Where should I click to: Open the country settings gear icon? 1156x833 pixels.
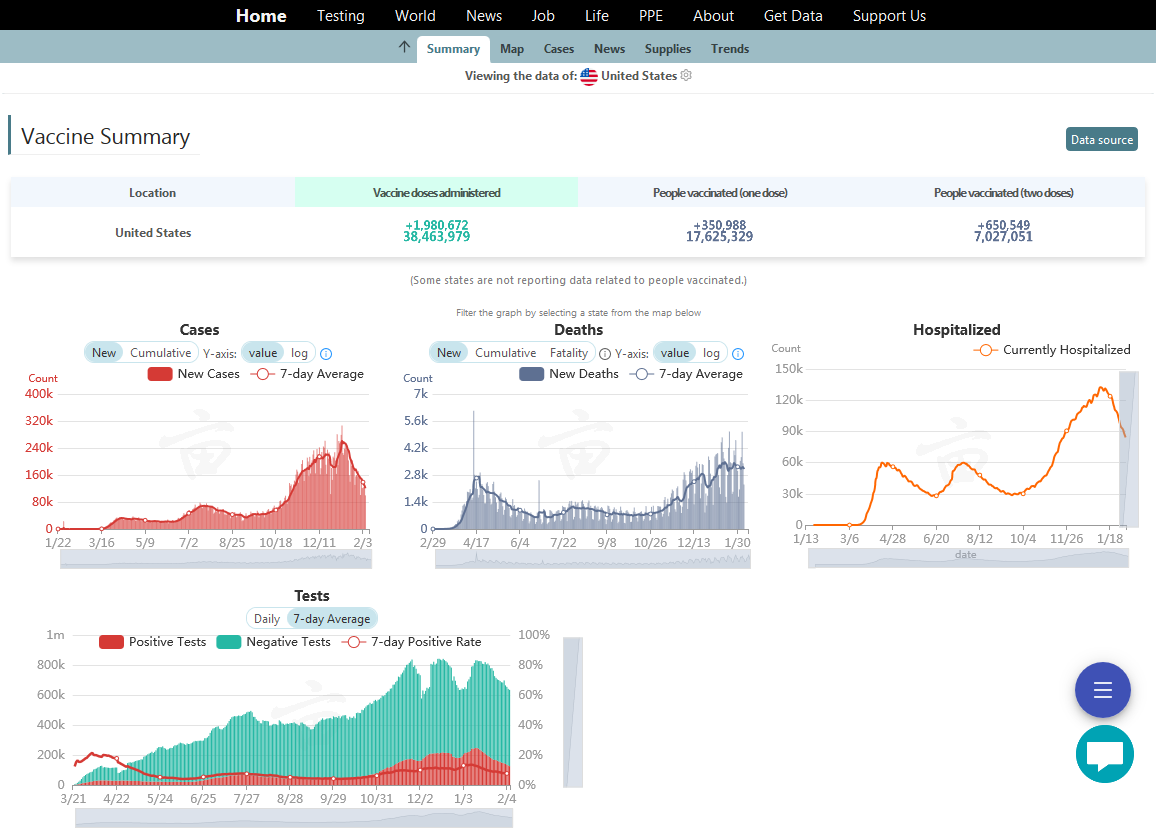tap(686, 76)
